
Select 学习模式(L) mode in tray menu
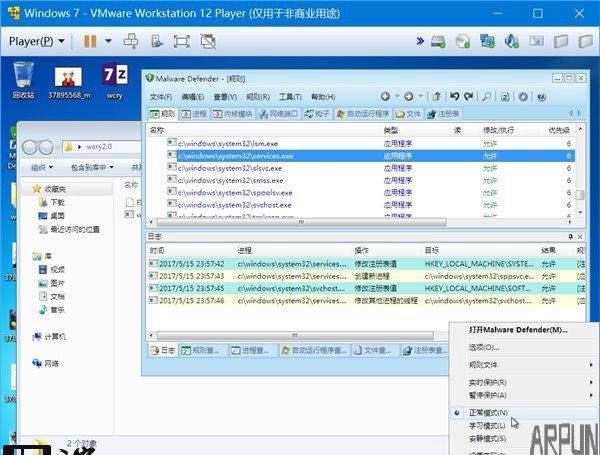(x=489, y=427)
